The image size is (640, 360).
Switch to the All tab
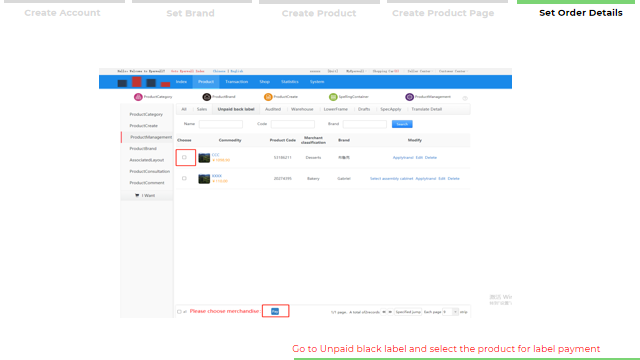(184, 109)
